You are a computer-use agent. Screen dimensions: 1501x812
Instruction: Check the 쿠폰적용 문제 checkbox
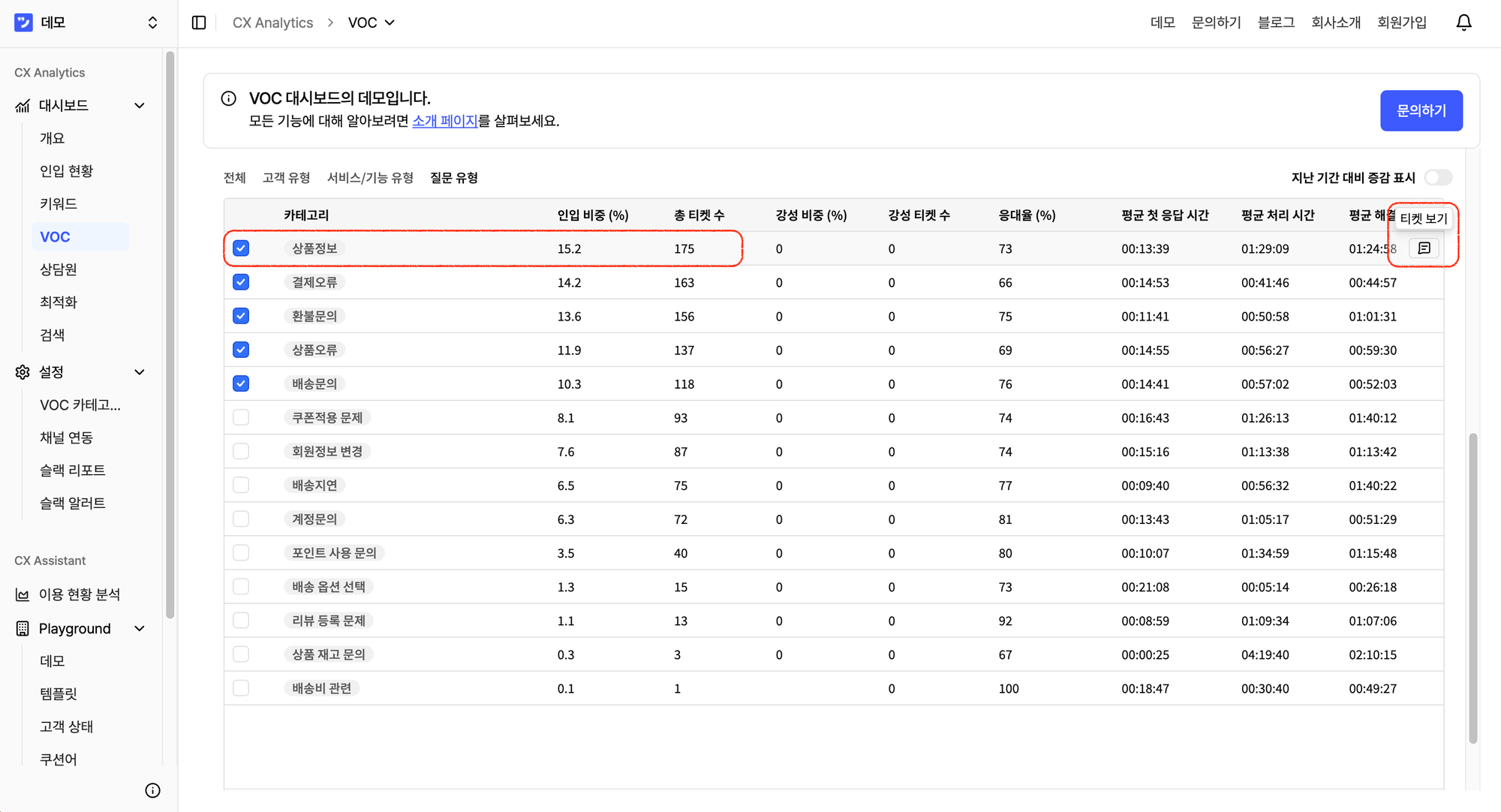coord(240,417)
